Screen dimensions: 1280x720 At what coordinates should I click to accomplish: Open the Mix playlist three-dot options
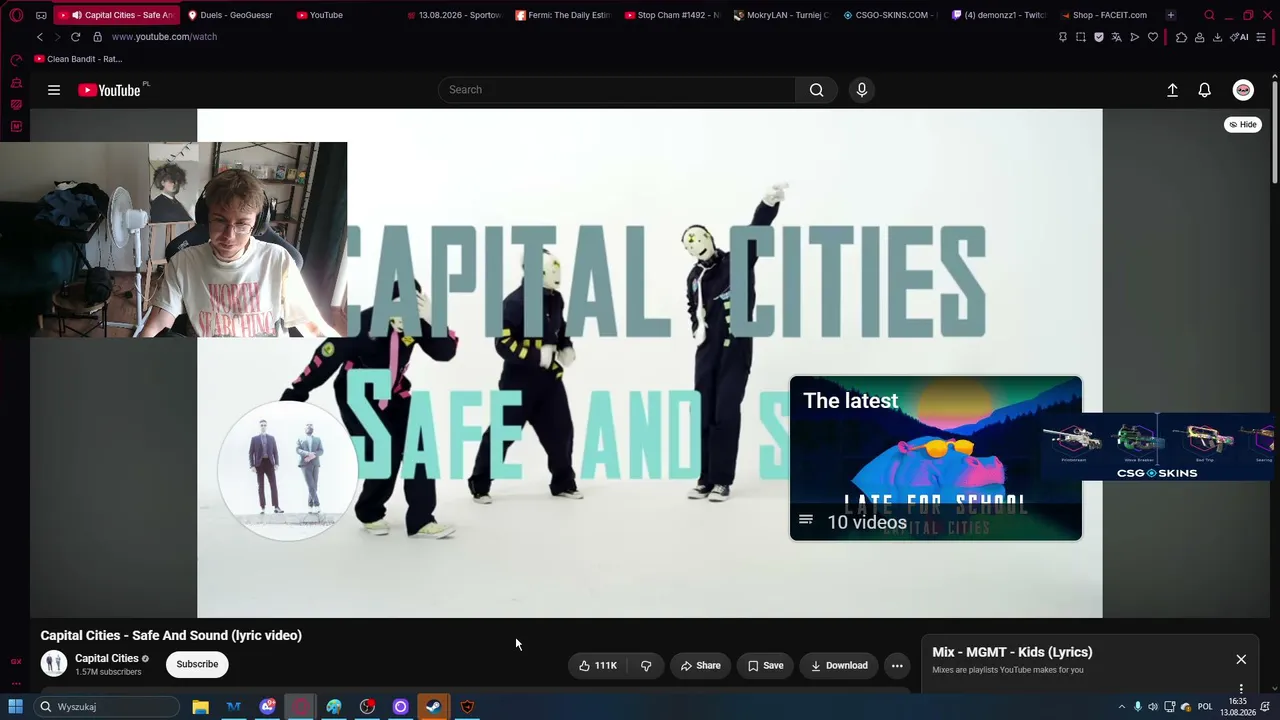[x=1241, y=689]
